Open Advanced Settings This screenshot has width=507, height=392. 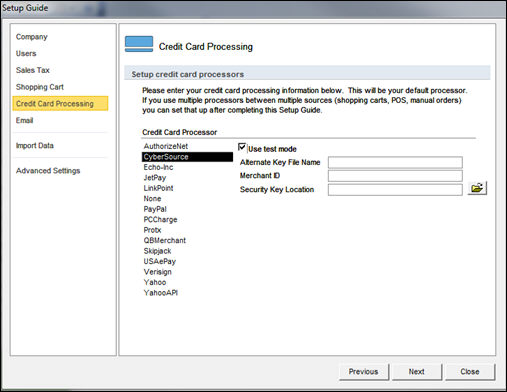[48, 171]
